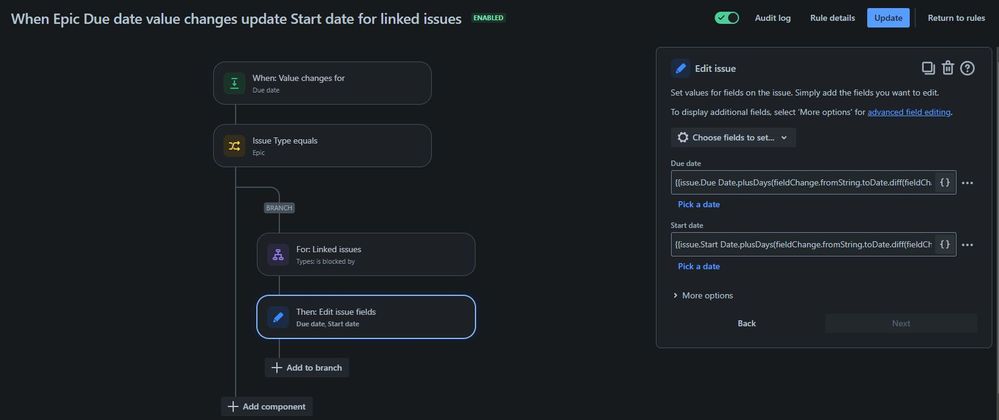Open help question mark icon
The image size is (999, 420).
tap(967, 68)
